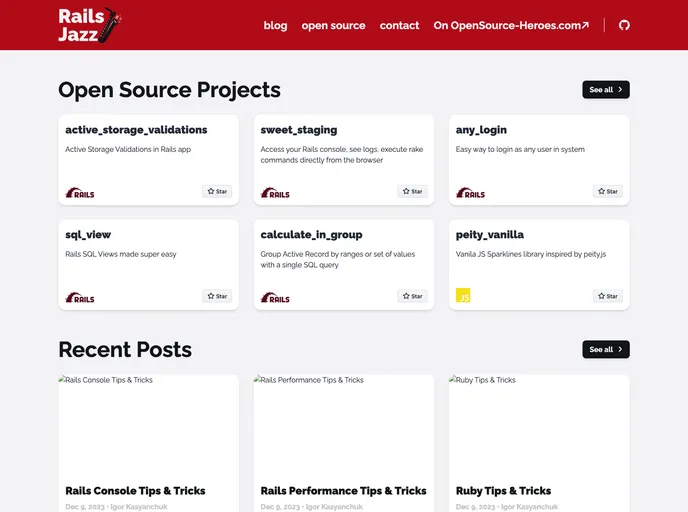Click the yellow JS icon on peity_vanilla
This screenshot has width=688, height=512.
click(463, 295)
